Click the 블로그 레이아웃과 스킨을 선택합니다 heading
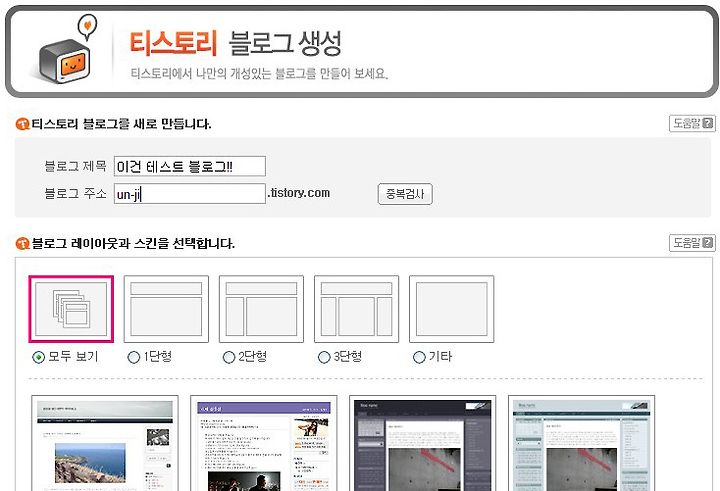720x491 pixels. [133, 243]
